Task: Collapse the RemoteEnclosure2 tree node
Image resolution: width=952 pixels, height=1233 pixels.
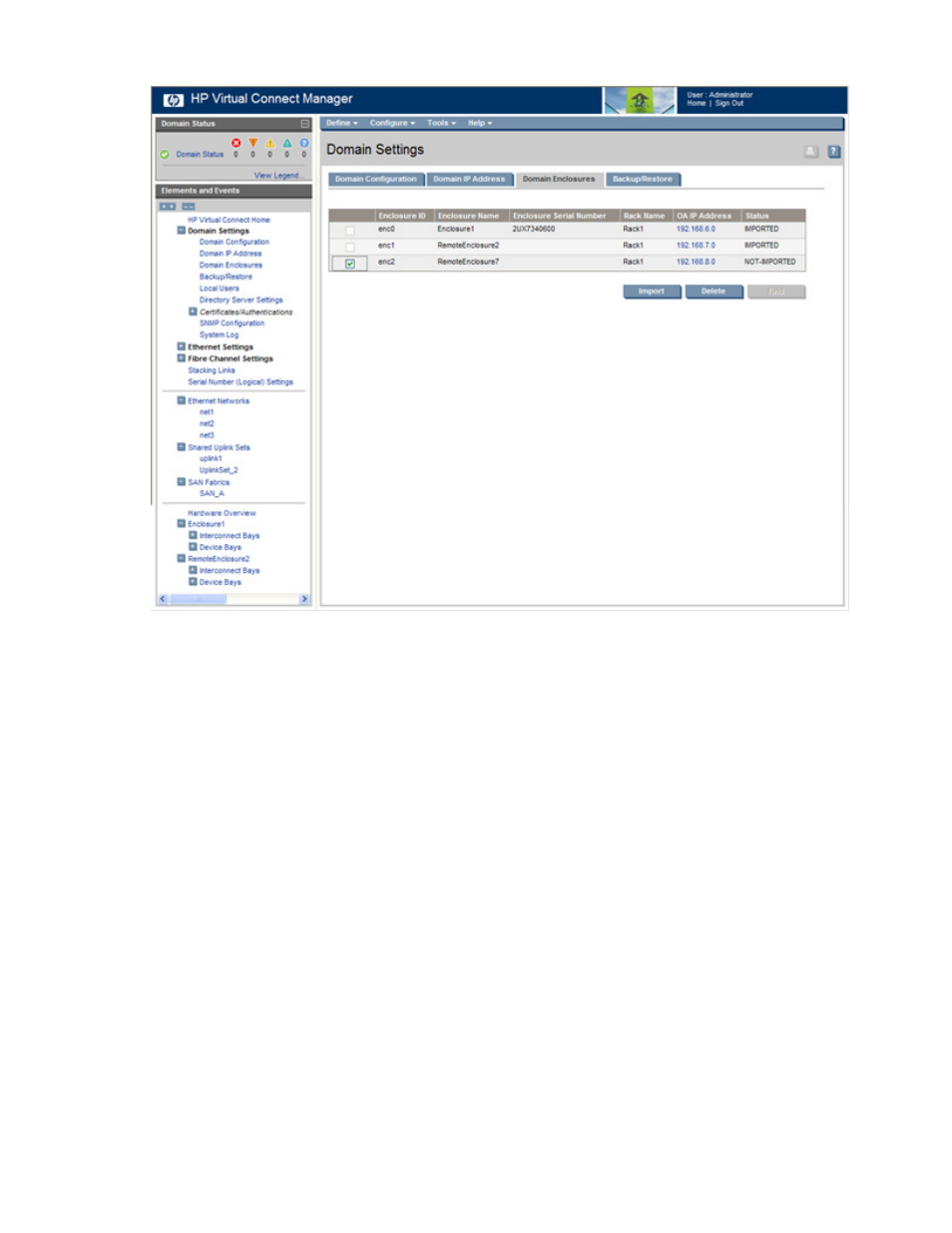Action: click(x=181, y=558)
